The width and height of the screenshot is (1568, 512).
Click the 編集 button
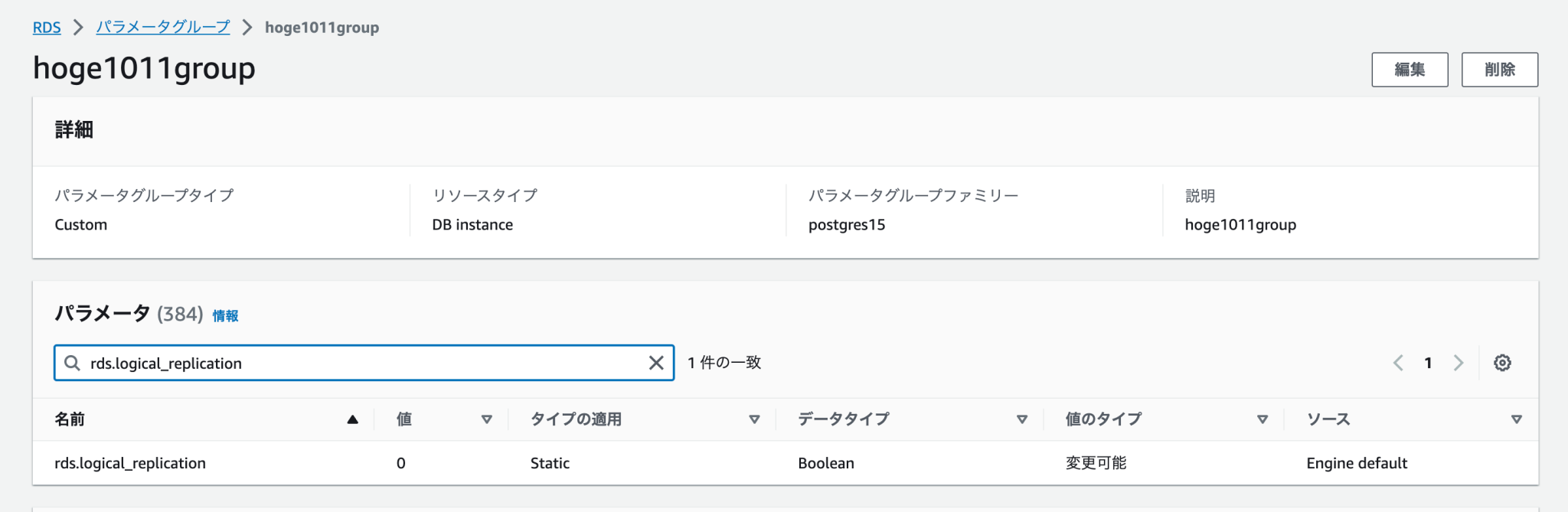(x=1410, y=70)
